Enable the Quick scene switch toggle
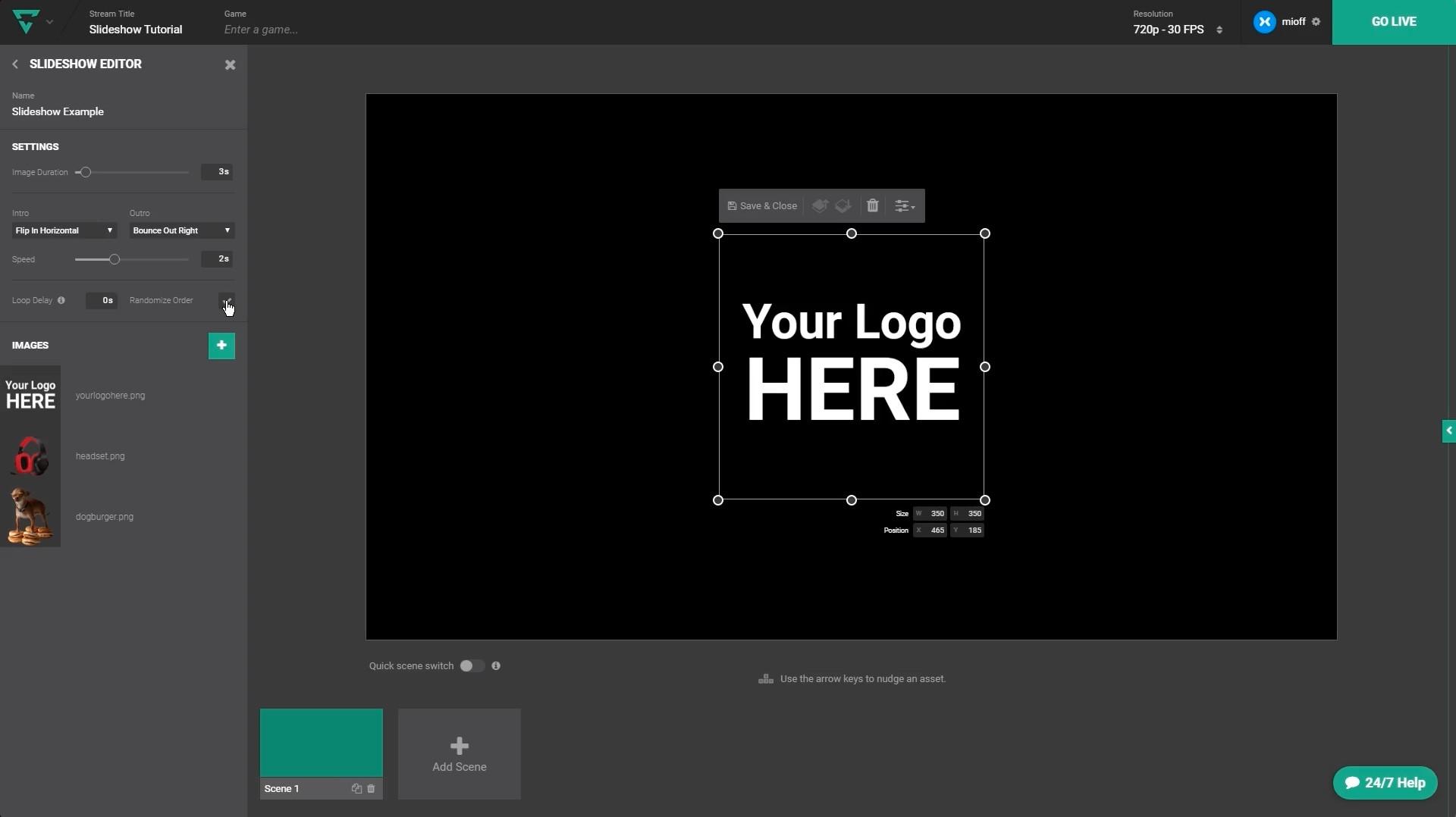1456x817 pixels. (x=471, y=665)
